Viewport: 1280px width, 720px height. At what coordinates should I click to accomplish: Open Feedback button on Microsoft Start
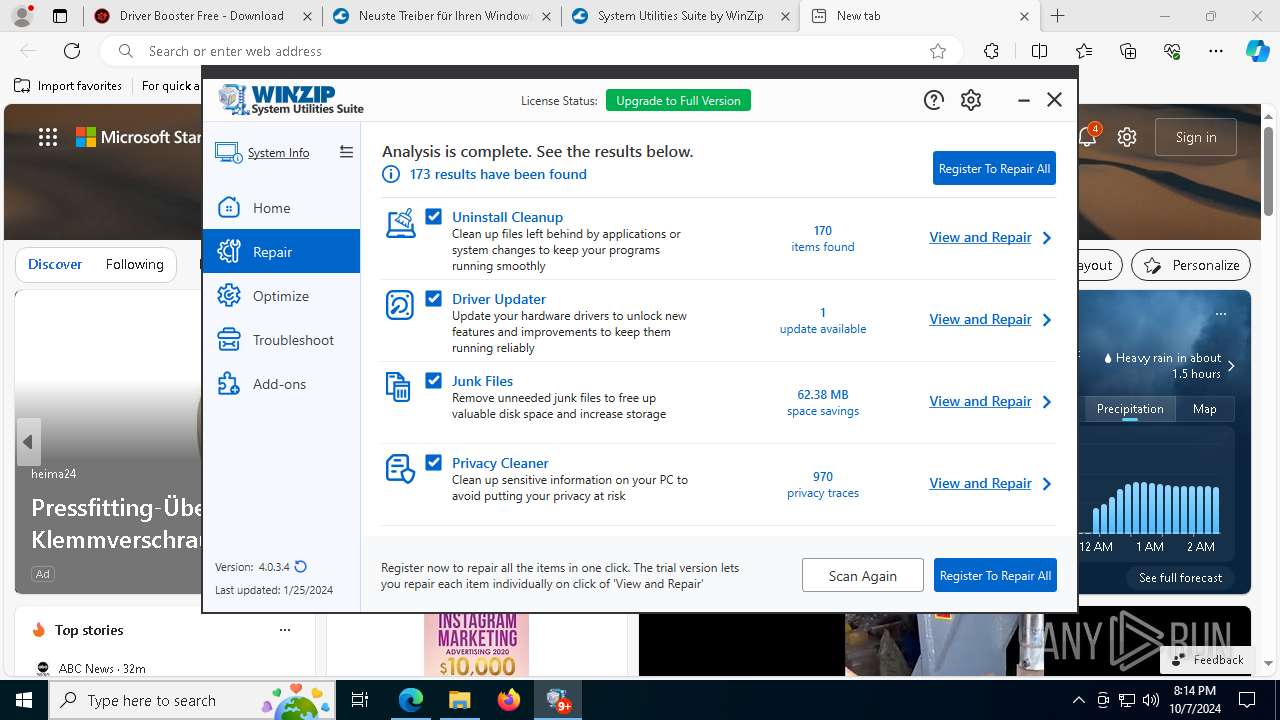(x=1207, y=660)
